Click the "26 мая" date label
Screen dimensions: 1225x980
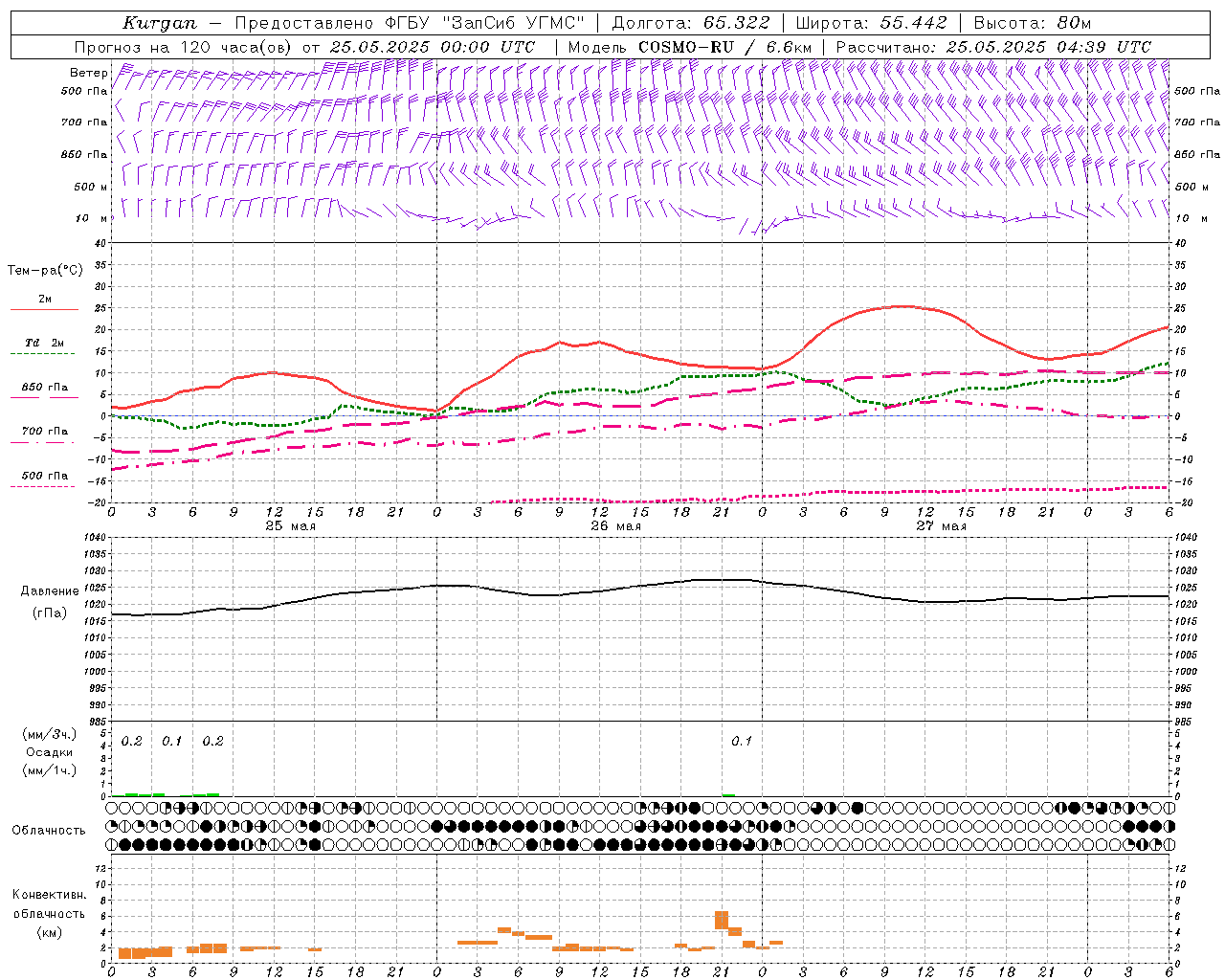pos(616,526)
